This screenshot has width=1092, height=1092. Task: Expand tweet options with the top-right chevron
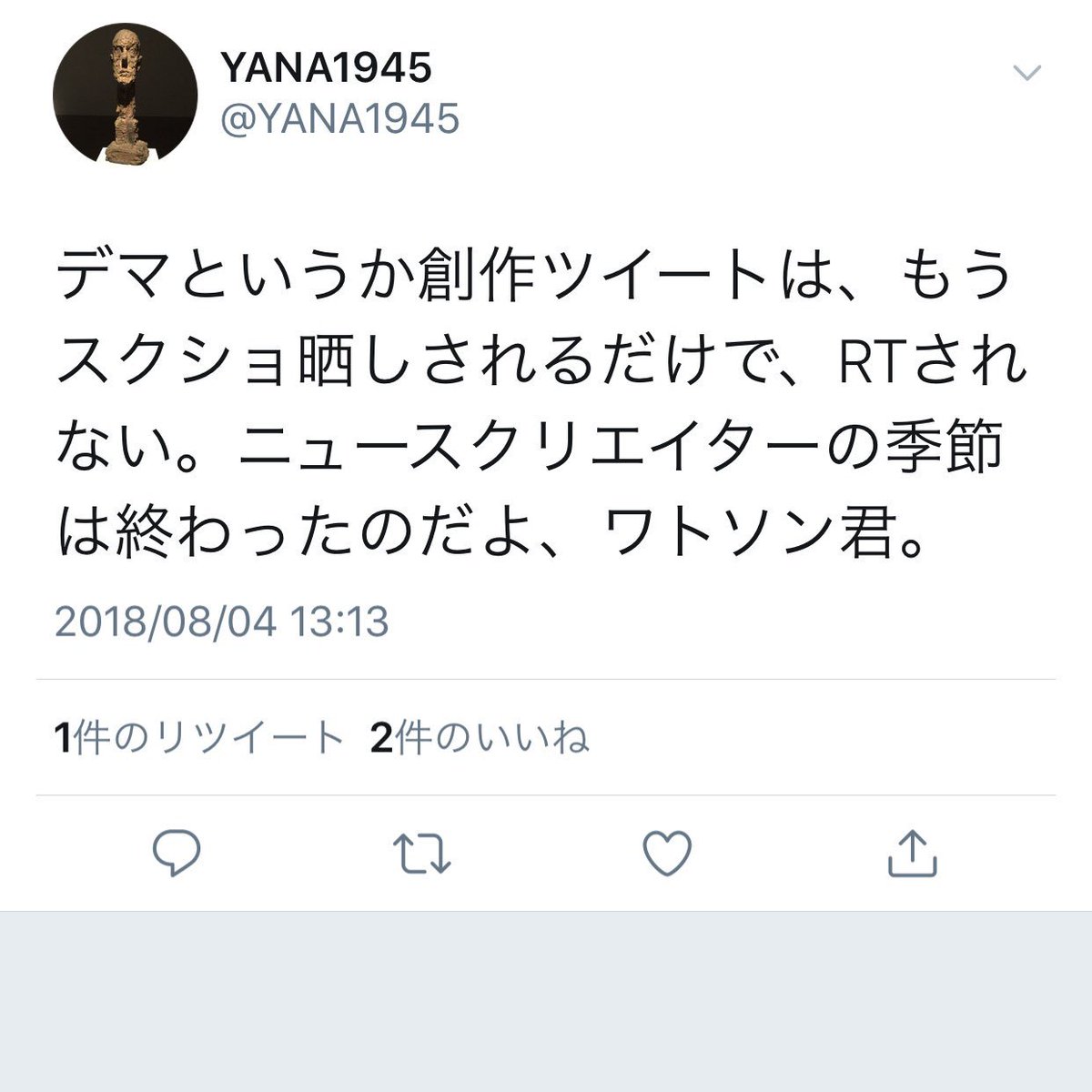[1026, 73]
